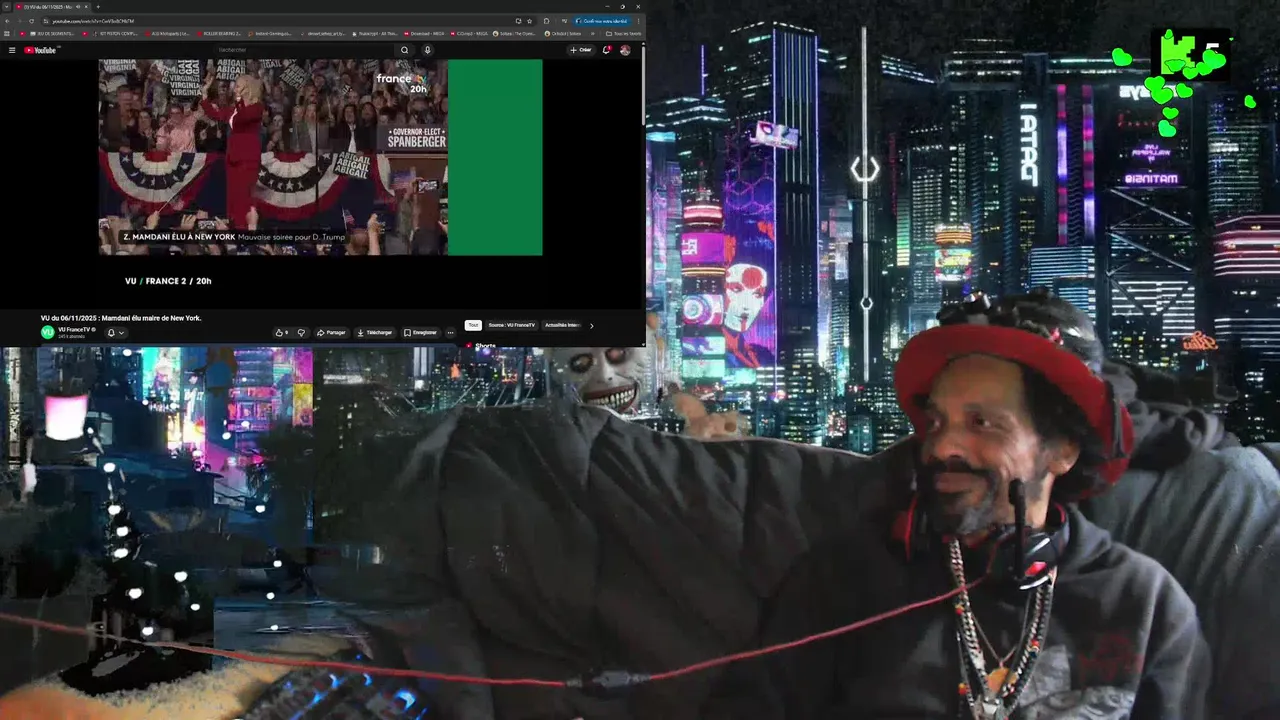Start voice search with the microphone icon
1280x720 pixels.
click(427, 50)
